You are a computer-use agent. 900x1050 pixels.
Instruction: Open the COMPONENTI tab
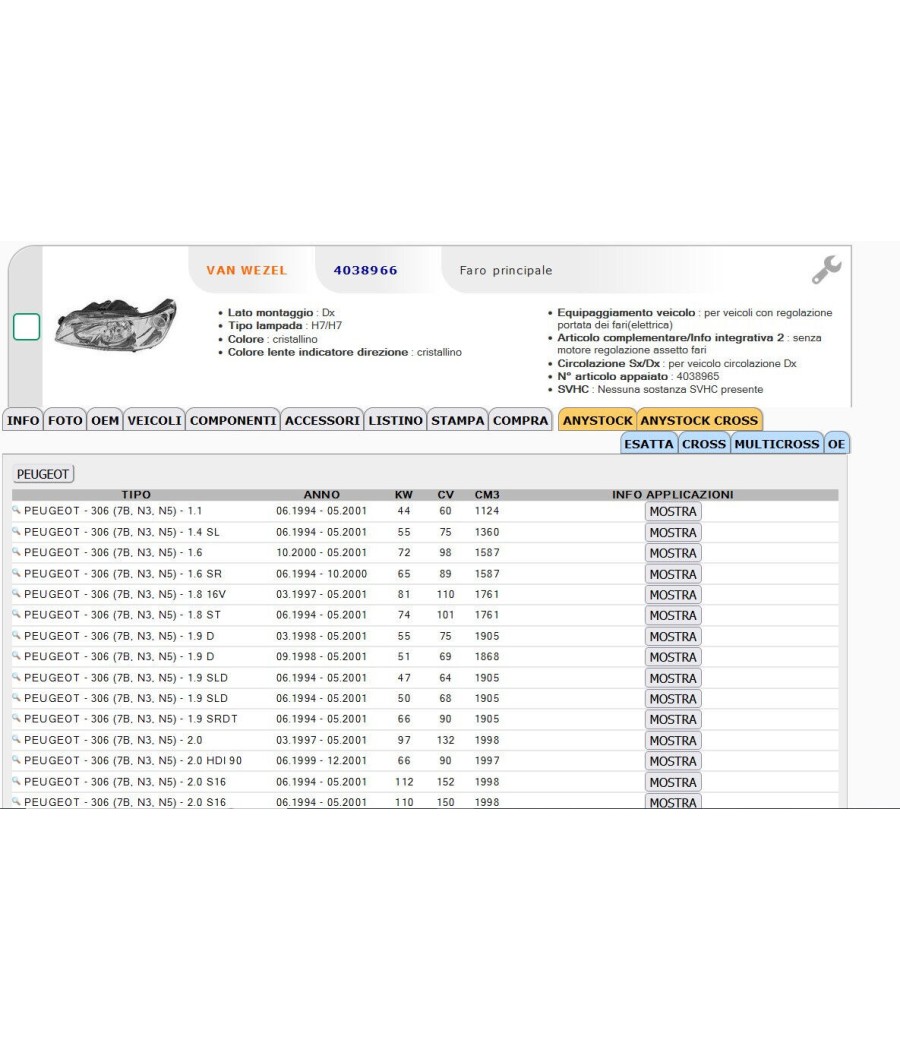[x=233, y=421]
